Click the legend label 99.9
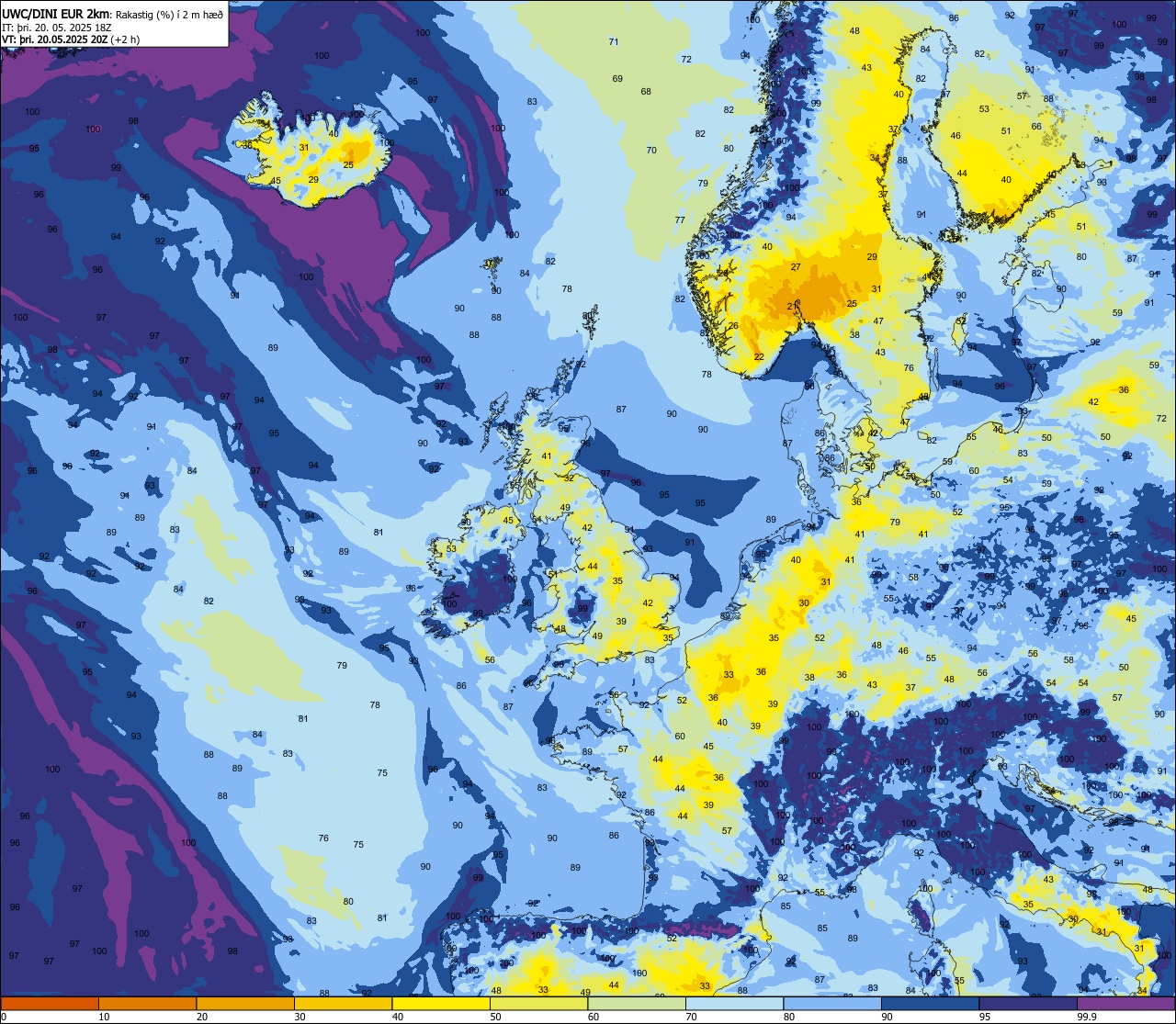This screenshot has height=1024, width=1176. (1088, 1017)
